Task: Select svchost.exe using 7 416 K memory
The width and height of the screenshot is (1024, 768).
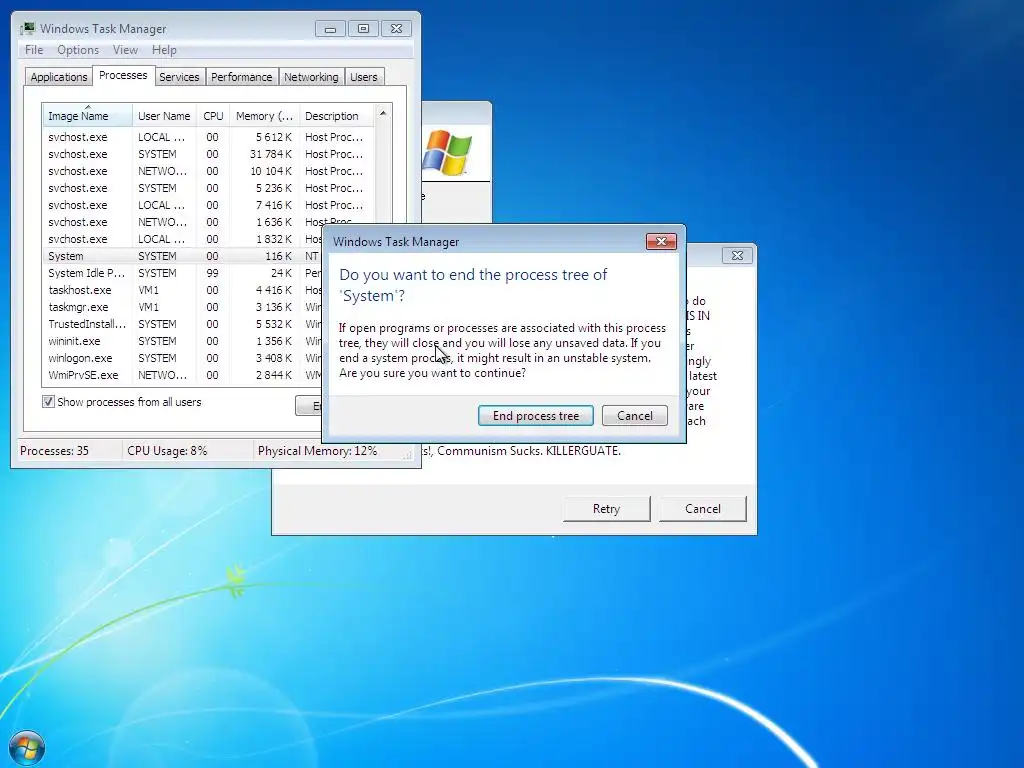Action: (208, 205)
